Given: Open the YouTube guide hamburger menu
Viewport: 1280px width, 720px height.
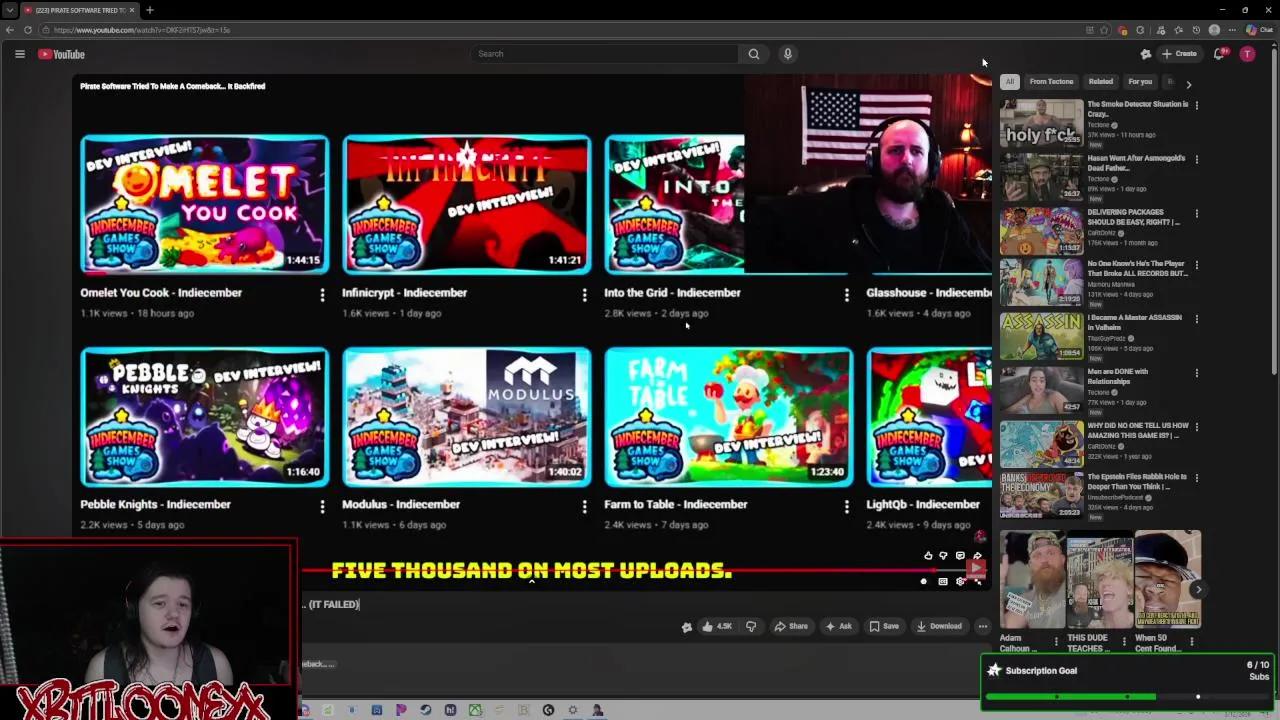Looking at the screenshot, I should point(19,54).
